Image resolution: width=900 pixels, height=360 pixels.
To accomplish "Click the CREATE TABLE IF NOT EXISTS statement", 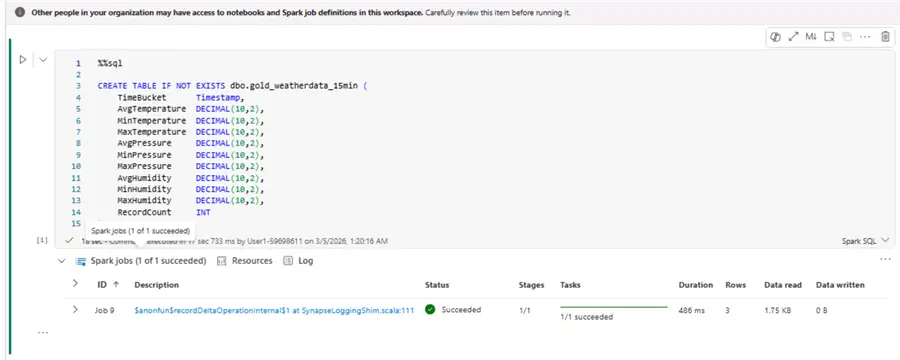I will click(x=232, y=86).
